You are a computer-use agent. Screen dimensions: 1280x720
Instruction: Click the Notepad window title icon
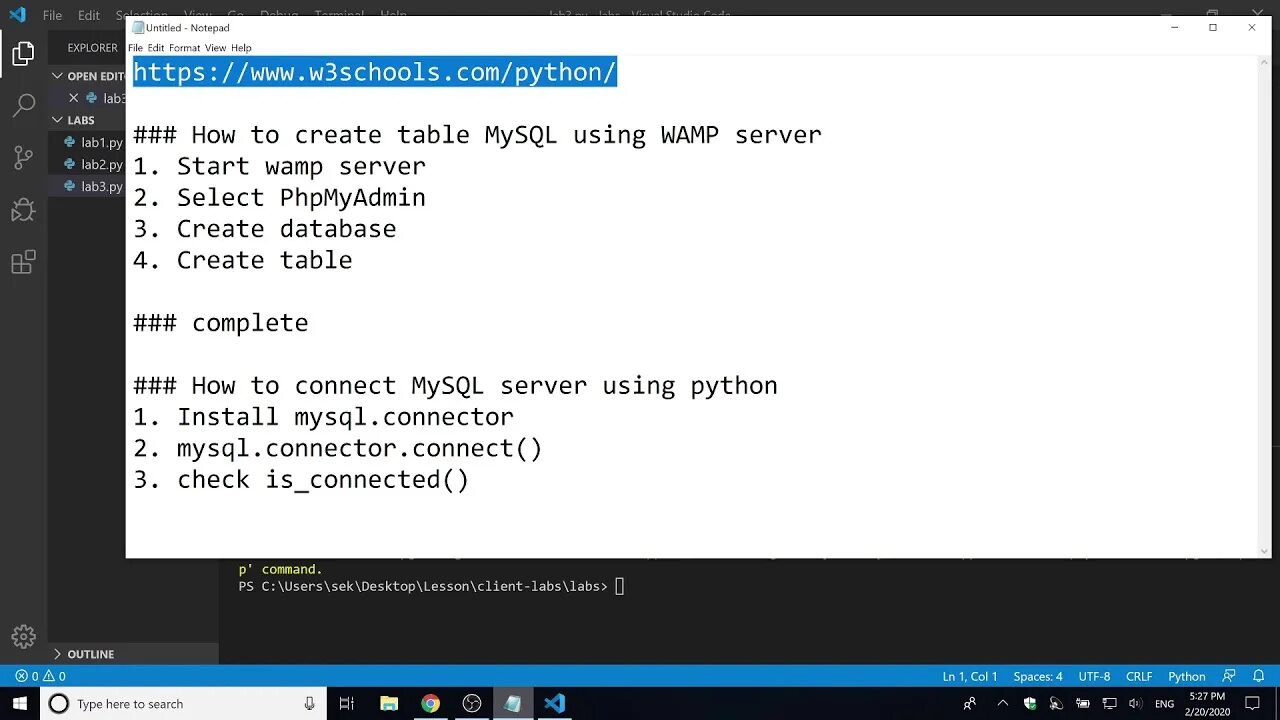point(138,28)
